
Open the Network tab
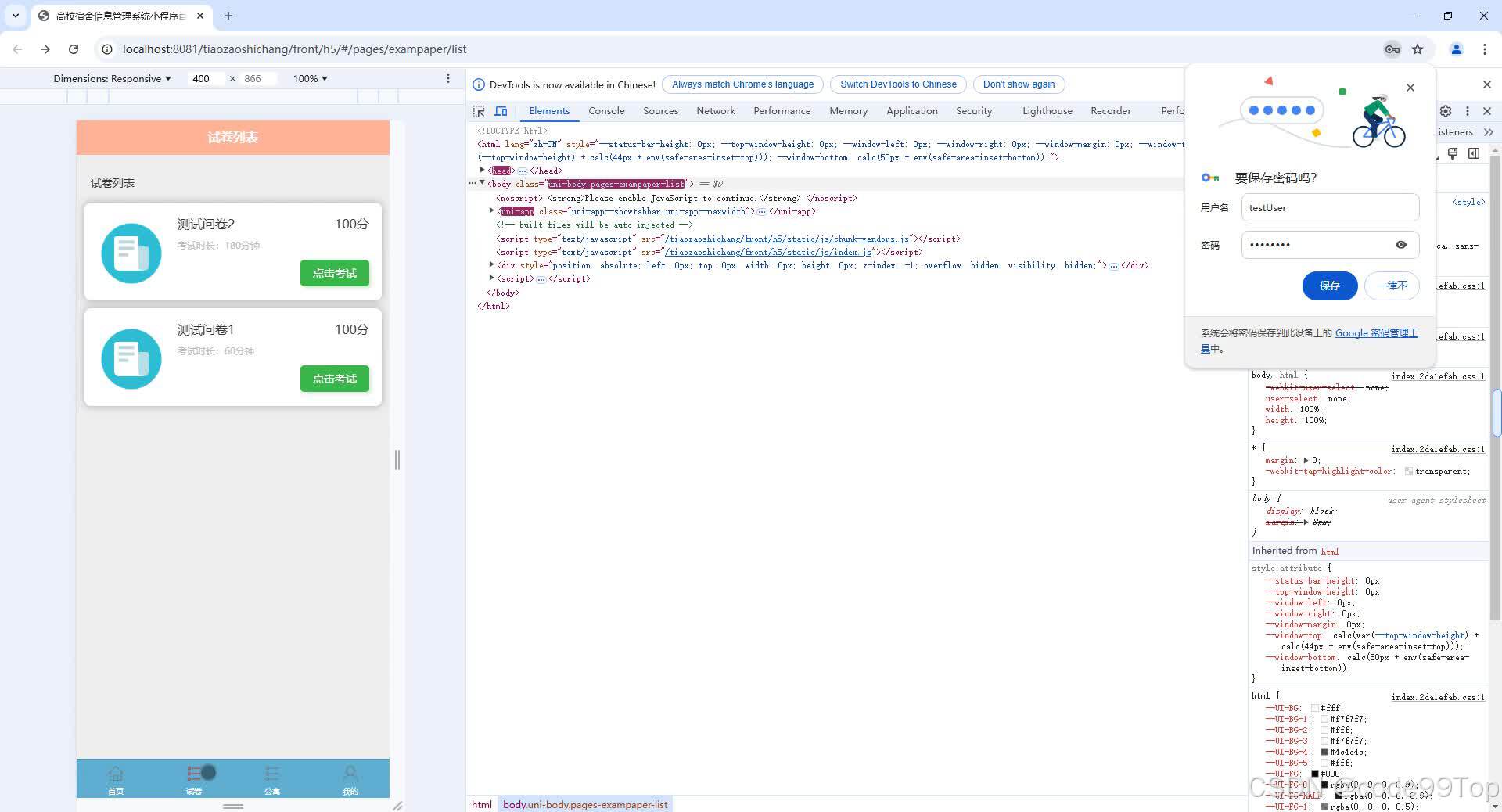(716, 111)
